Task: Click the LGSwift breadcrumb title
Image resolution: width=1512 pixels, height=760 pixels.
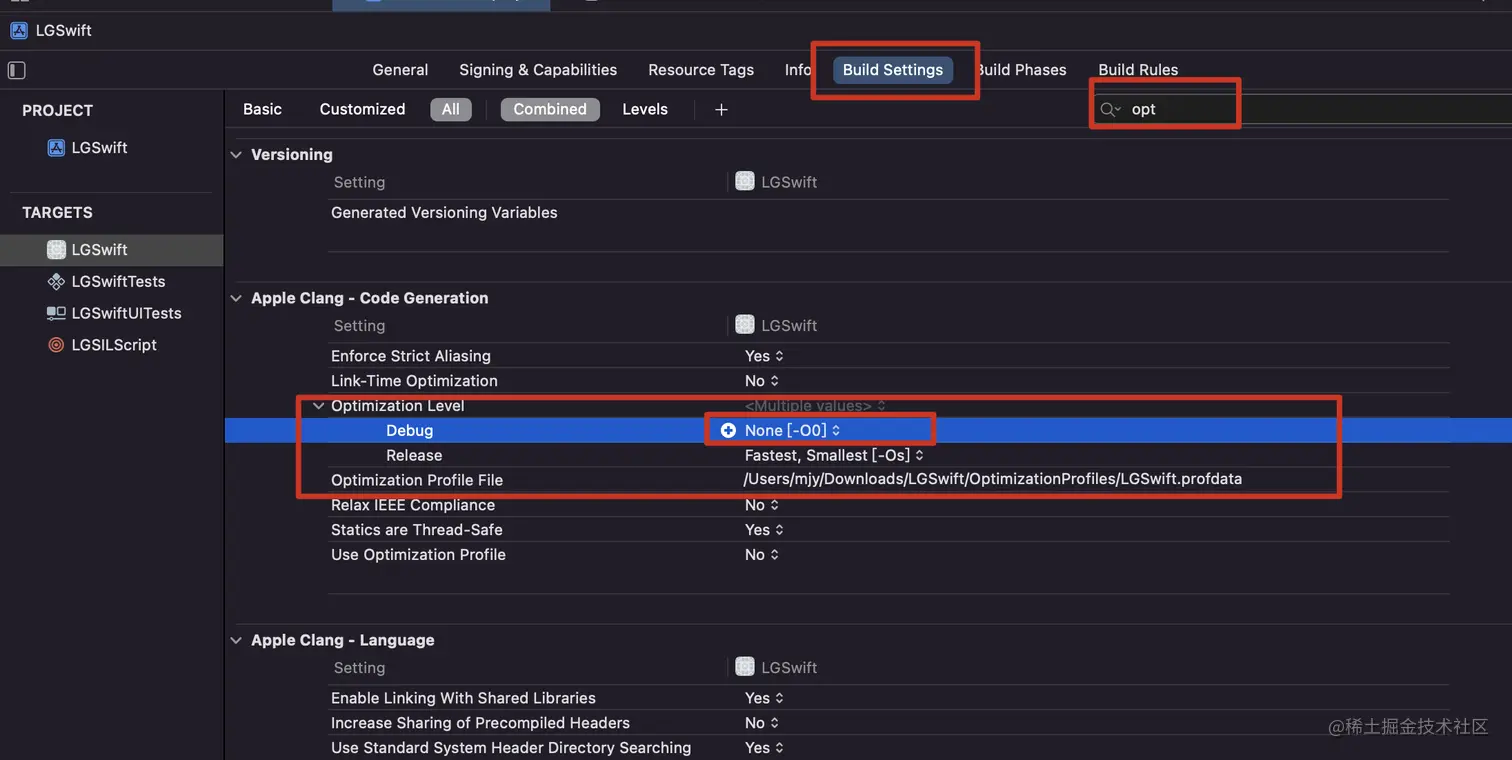Action: [63, 30]
